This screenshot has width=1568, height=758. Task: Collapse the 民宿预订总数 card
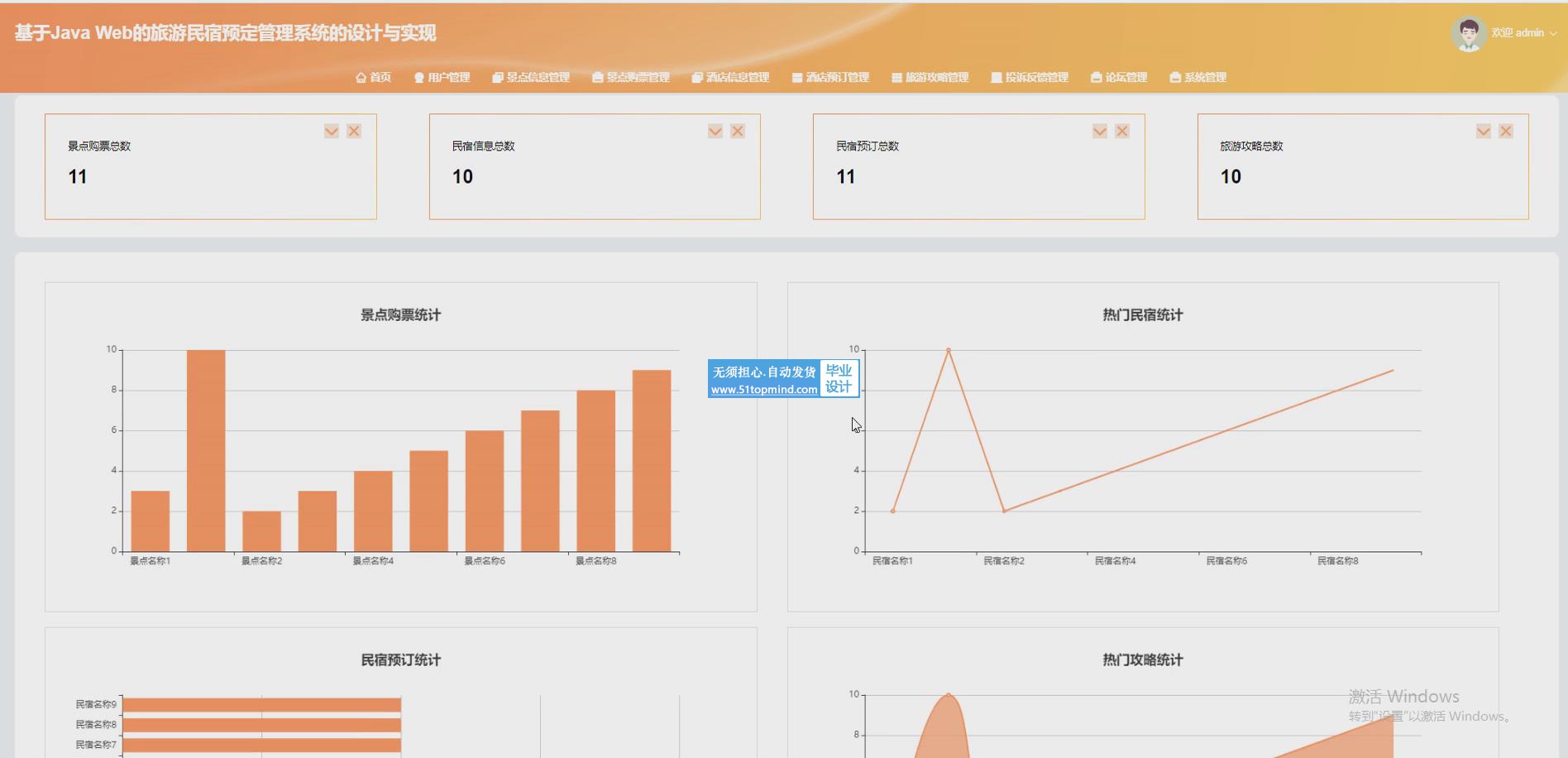pos(1100,131)
